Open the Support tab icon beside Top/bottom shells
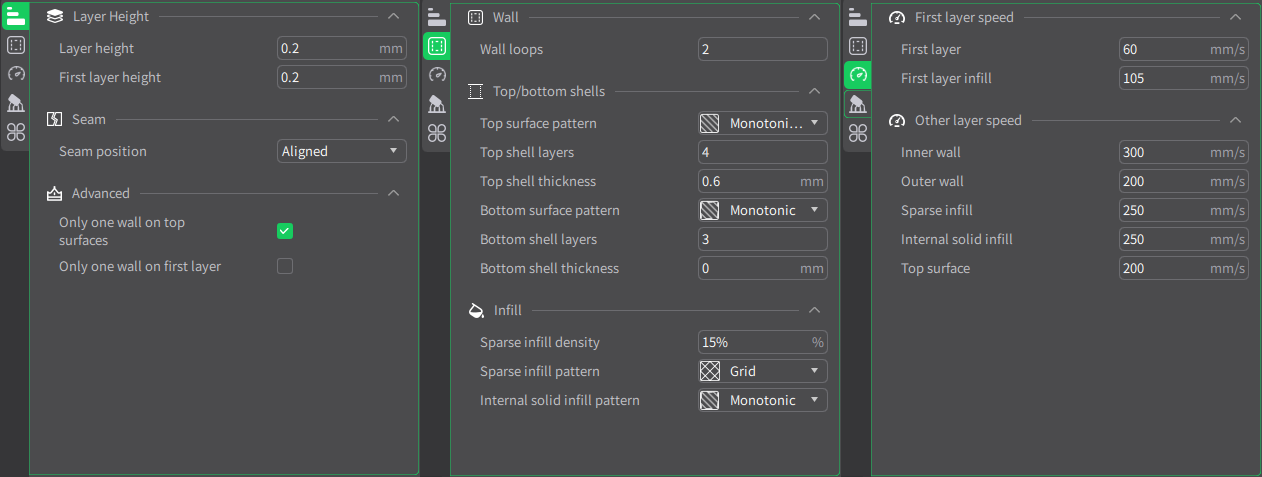The width and height of the screenshot is (1262, 477). click(436, 104)
